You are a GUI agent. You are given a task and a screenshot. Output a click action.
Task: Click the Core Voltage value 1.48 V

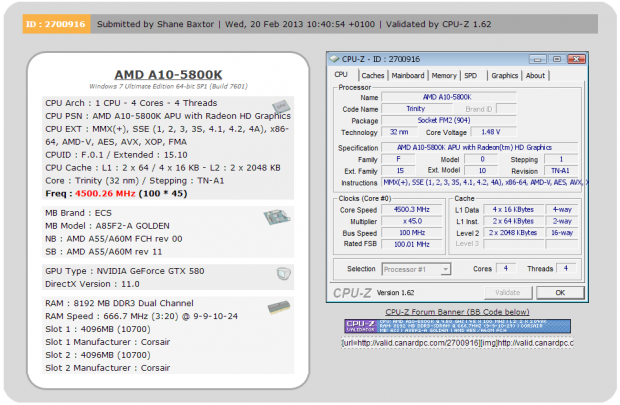(492, 132)
